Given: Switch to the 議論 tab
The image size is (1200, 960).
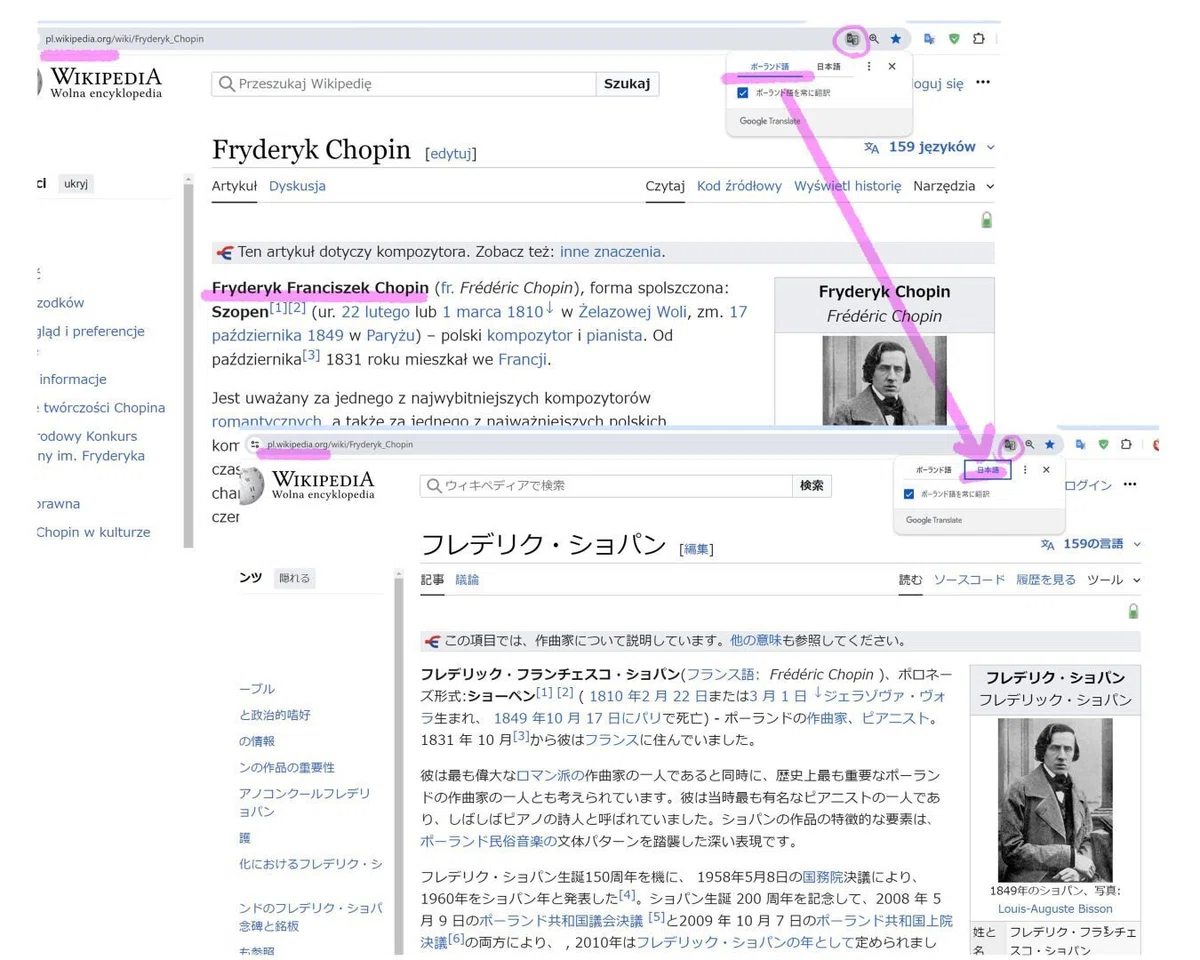Looking at the screenshot, I should point(467,580).
